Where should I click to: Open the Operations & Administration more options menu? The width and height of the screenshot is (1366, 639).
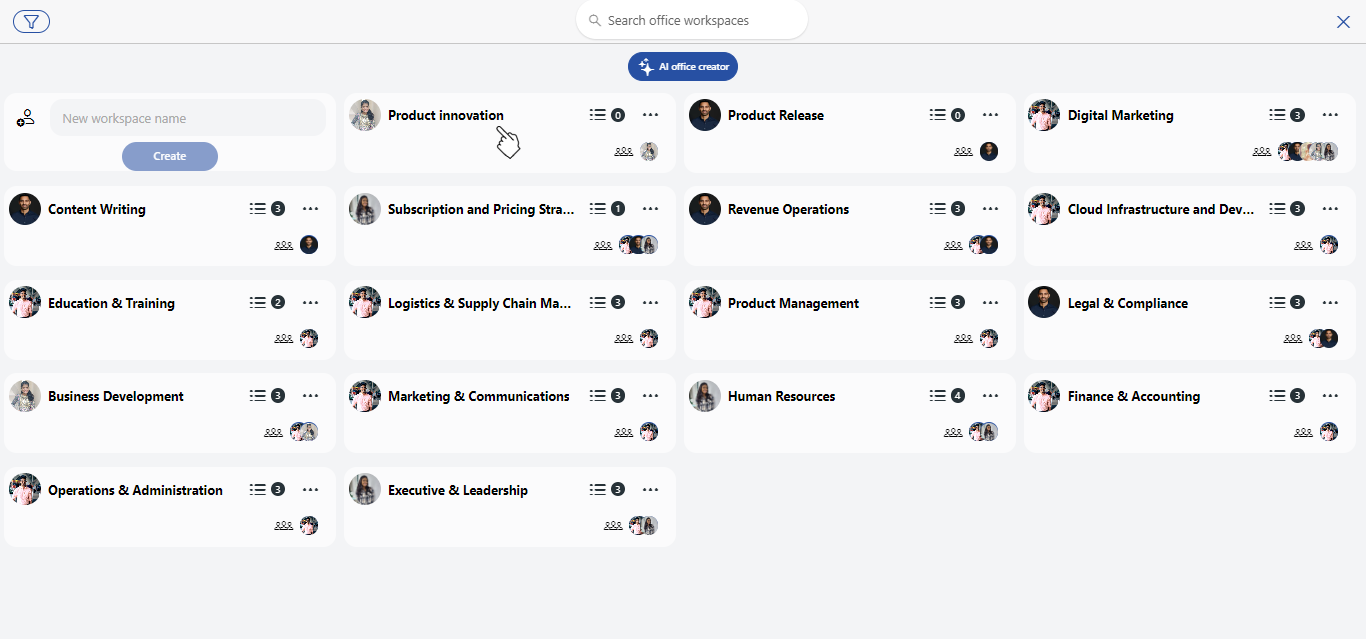[310, 490]
